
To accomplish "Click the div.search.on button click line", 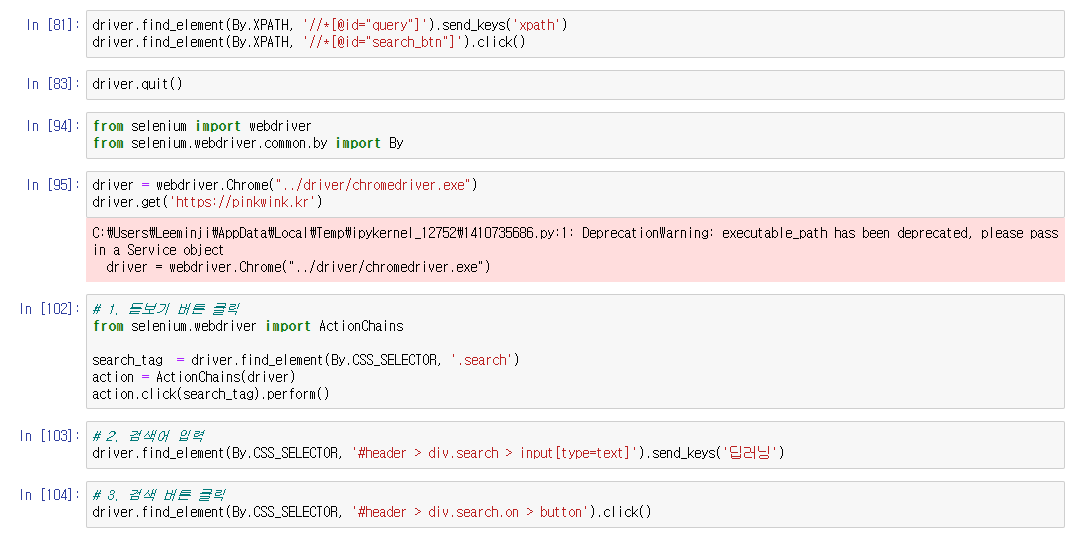I will (371, 512).
